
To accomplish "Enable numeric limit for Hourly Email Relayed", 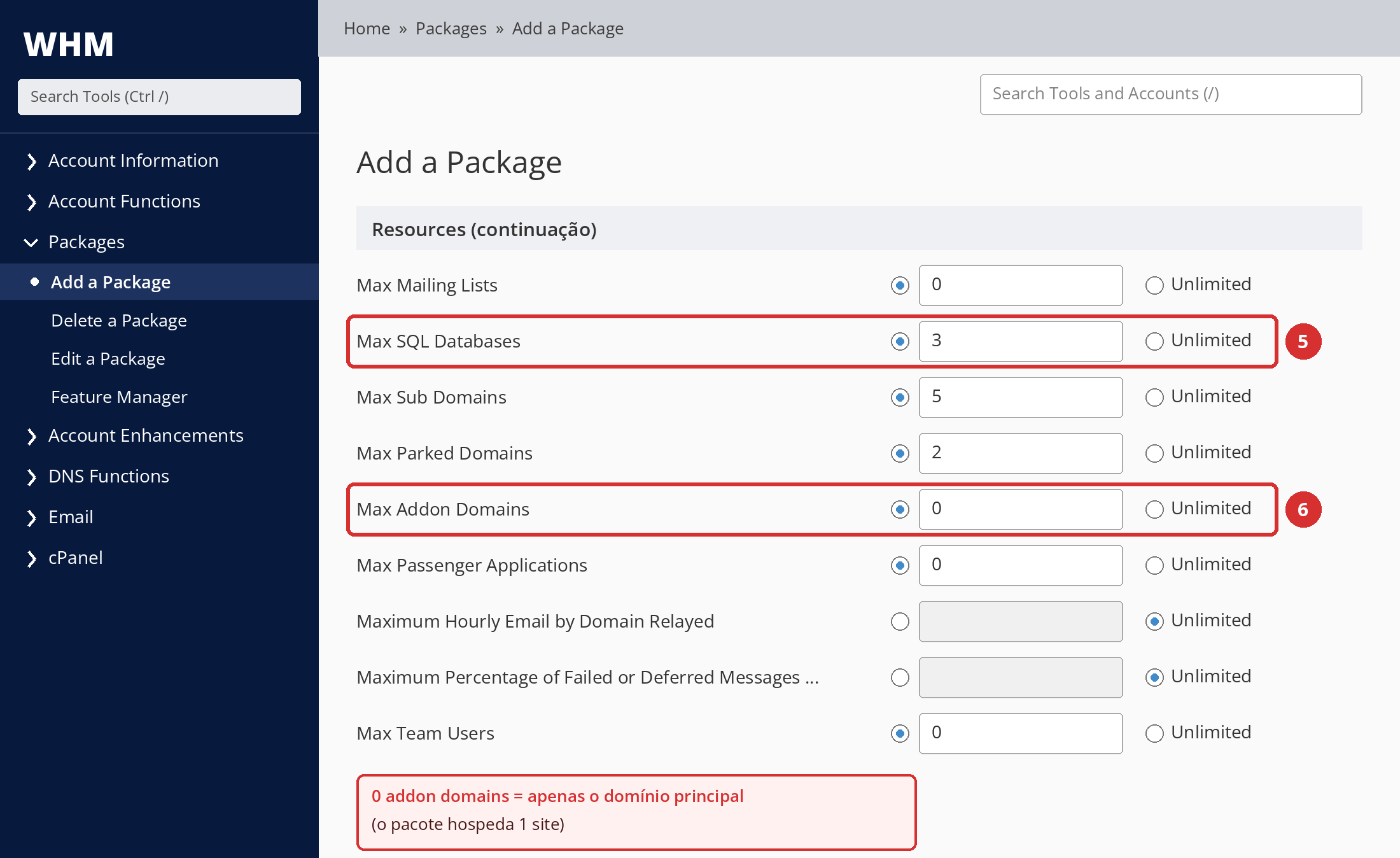I will (x=900, y=621).
